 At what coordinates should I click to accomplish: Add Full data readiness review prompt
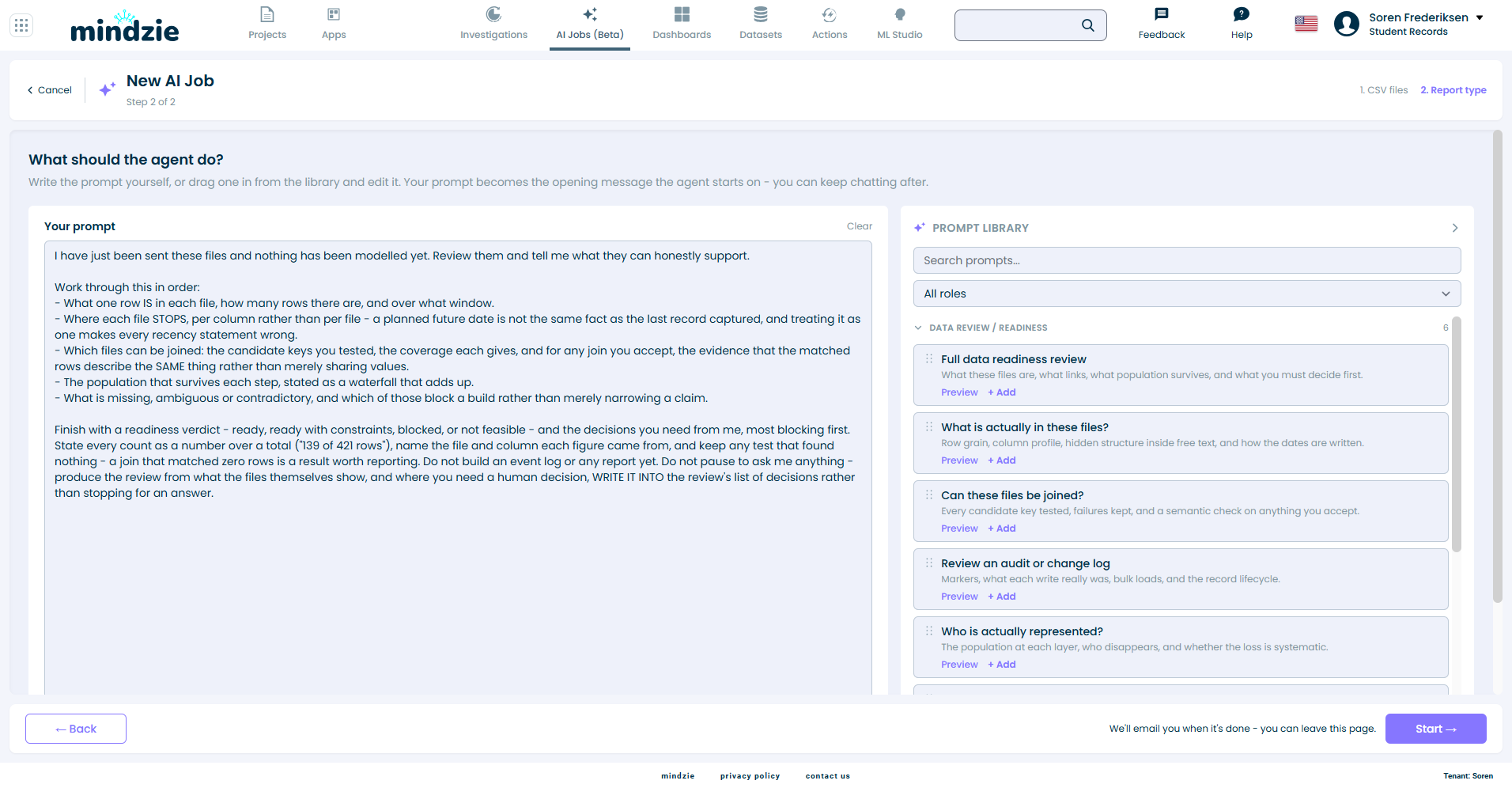[1002, 392]
